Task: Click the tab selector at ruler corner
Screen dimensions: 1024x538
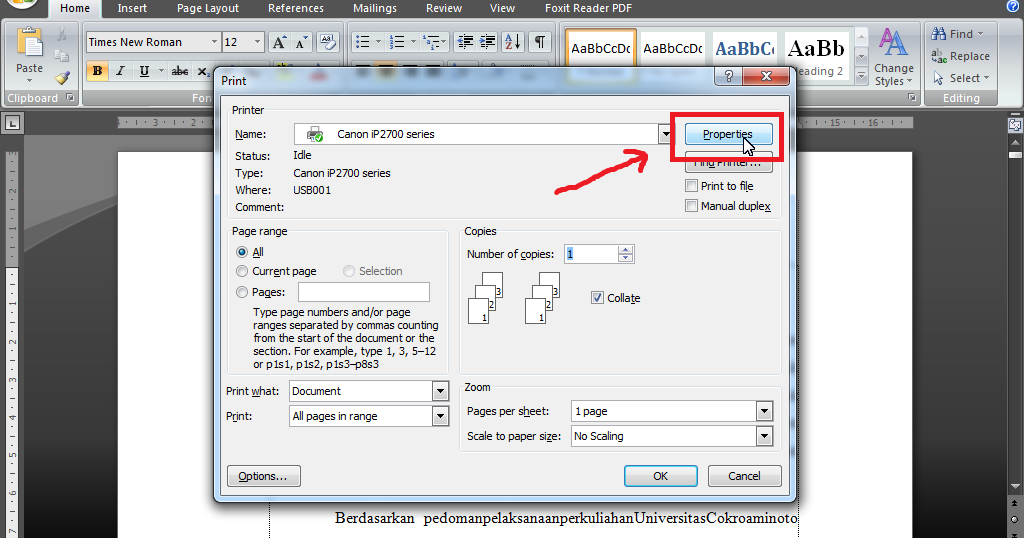Action: click(x=12, y=123)
